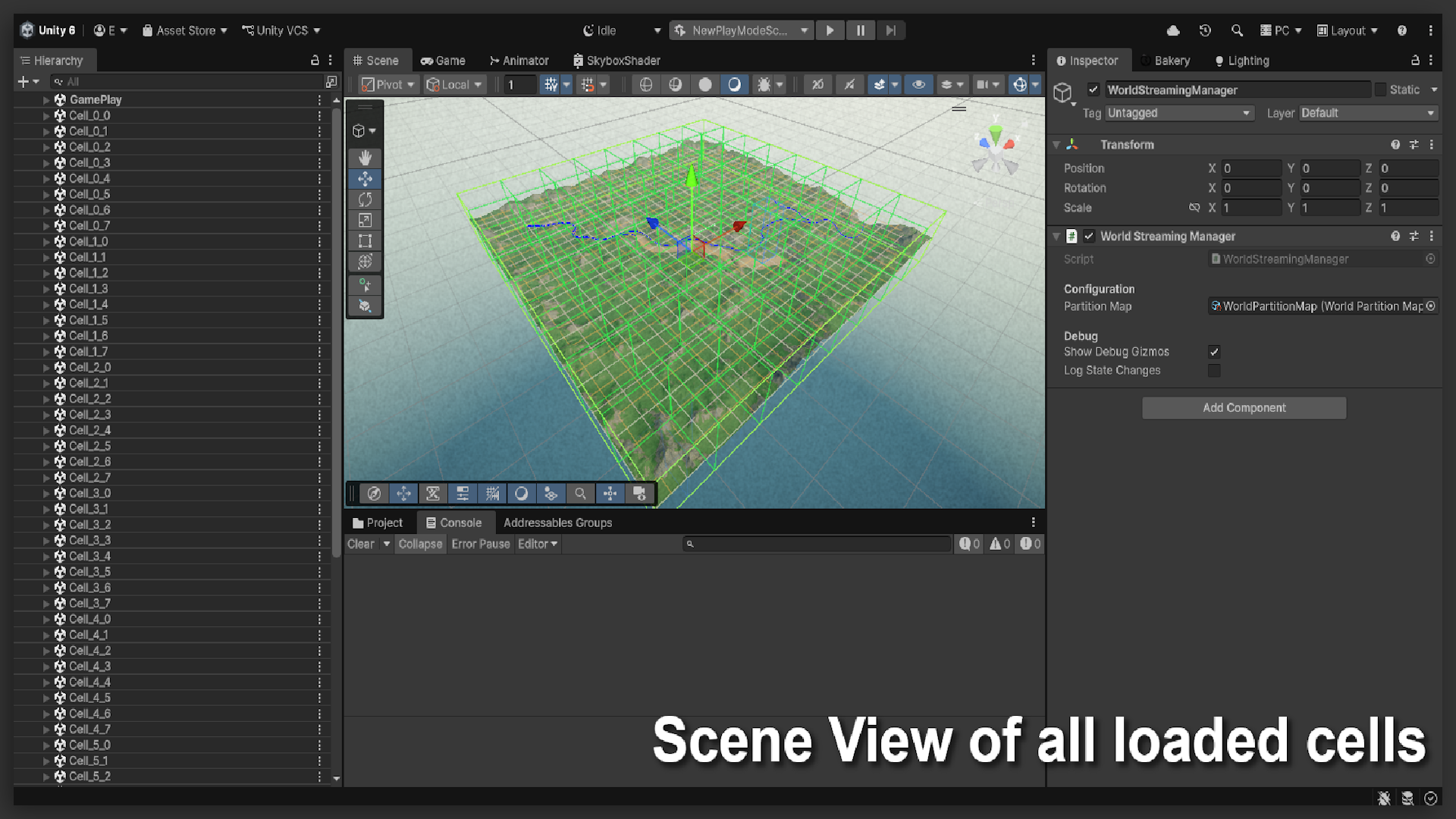The height and width of the screenshot is (819, 1456).
Task: Open the SkyboxShader tab
Action: tap(617, 61)
